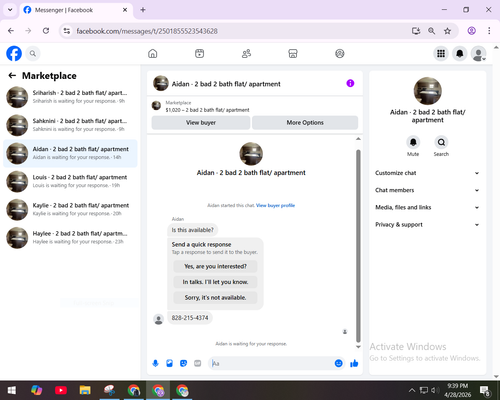The width and height of the screenshot is (500, 400).
Task: Expand the Privacy & support section
Action: pyautogui.click(x=427, y=225)
